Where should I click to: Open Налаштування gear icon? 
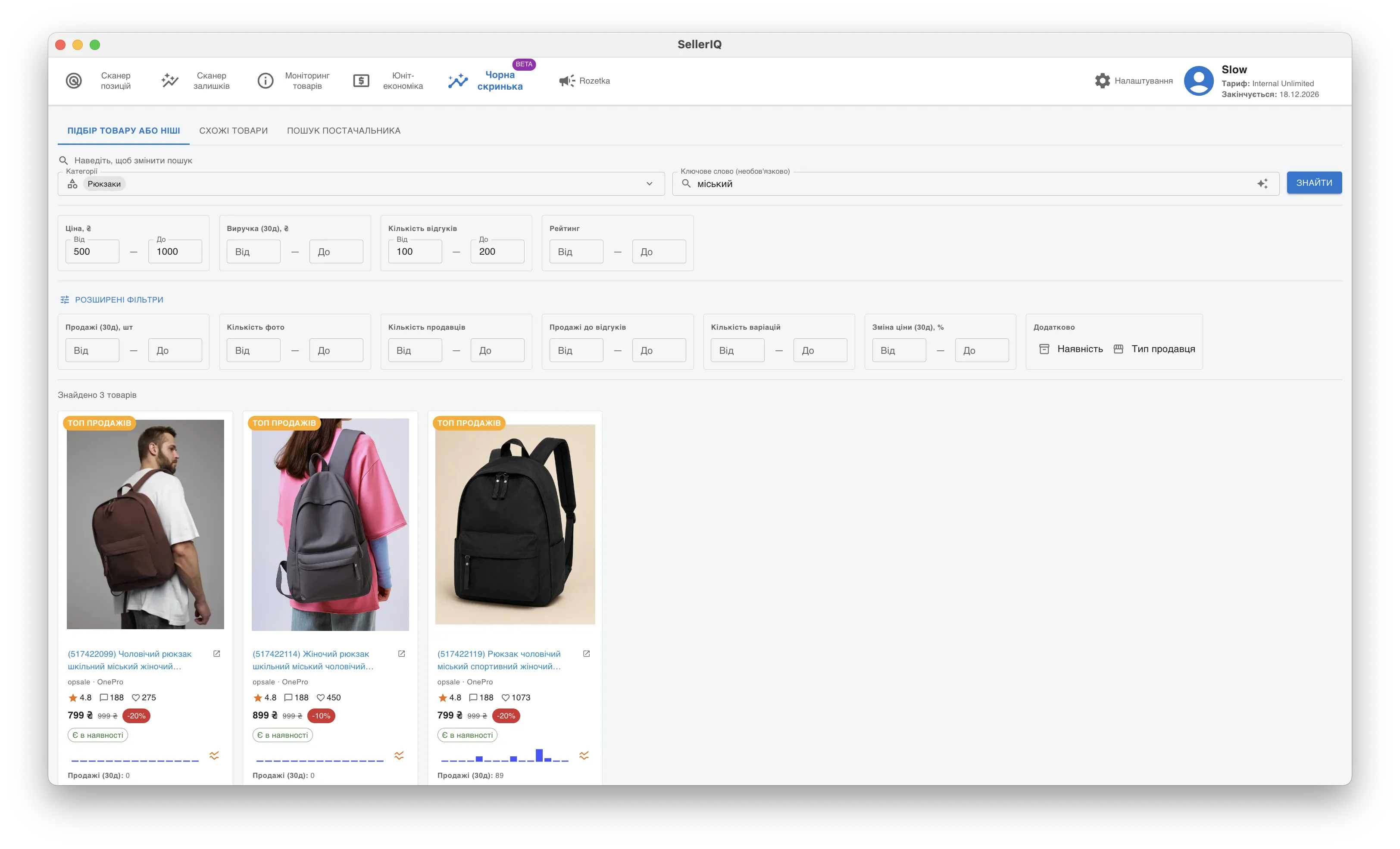coord(1102,81)
